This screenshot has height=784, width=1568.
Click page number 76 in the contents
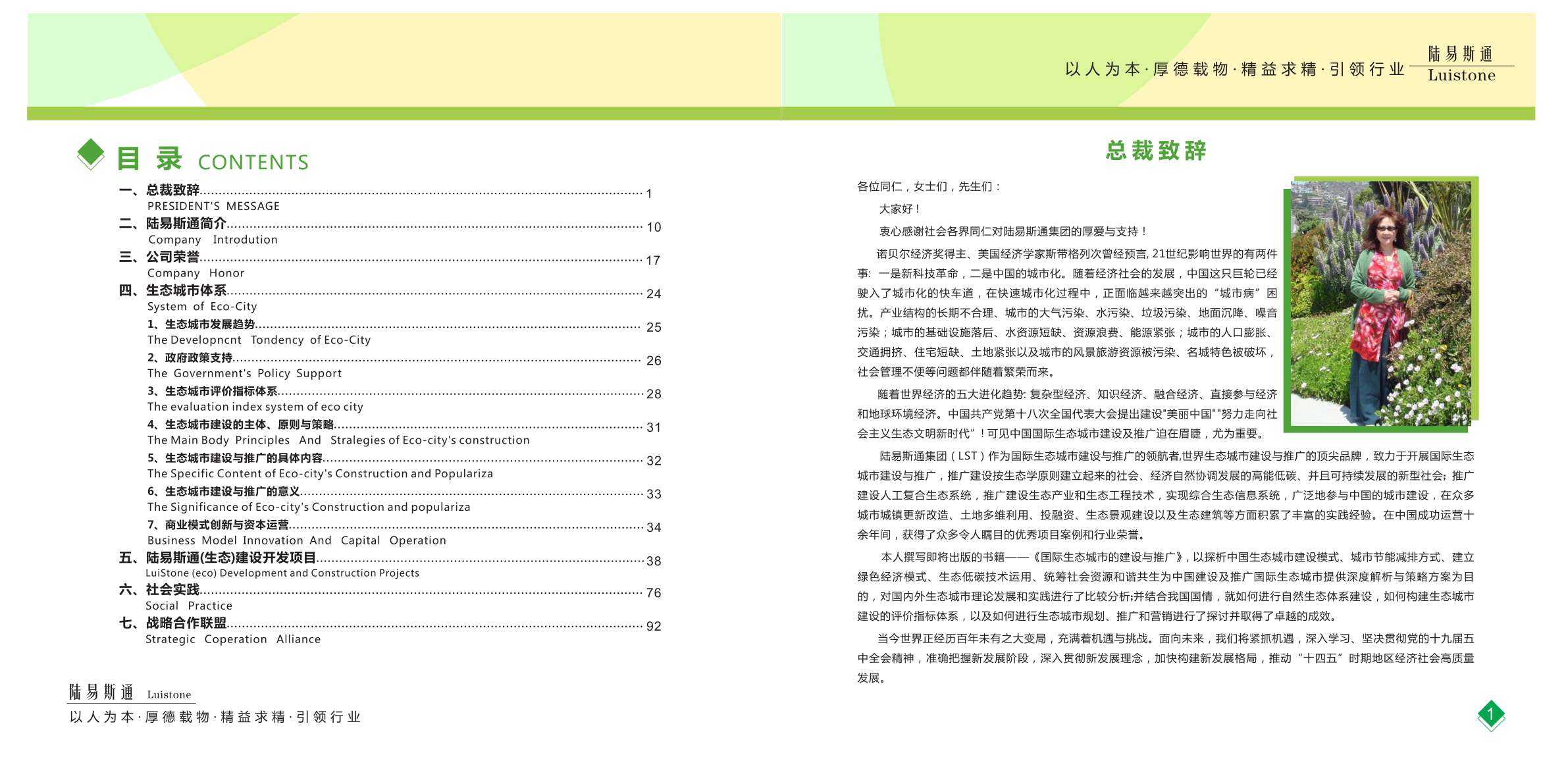coord(654,593)
